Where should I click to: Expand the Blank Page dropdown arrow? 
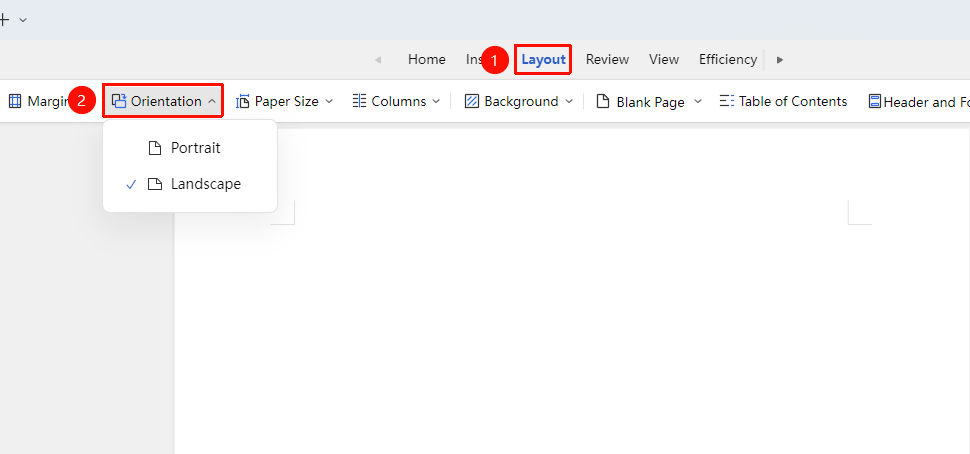(698, 101)
